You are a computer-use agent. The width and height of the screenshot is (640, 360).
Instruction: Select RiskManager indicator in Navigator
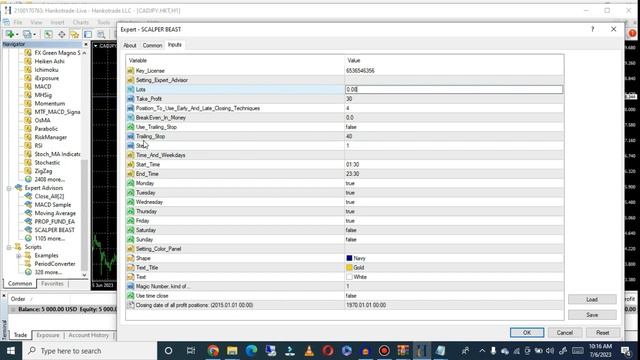click(x=51, y=137)
